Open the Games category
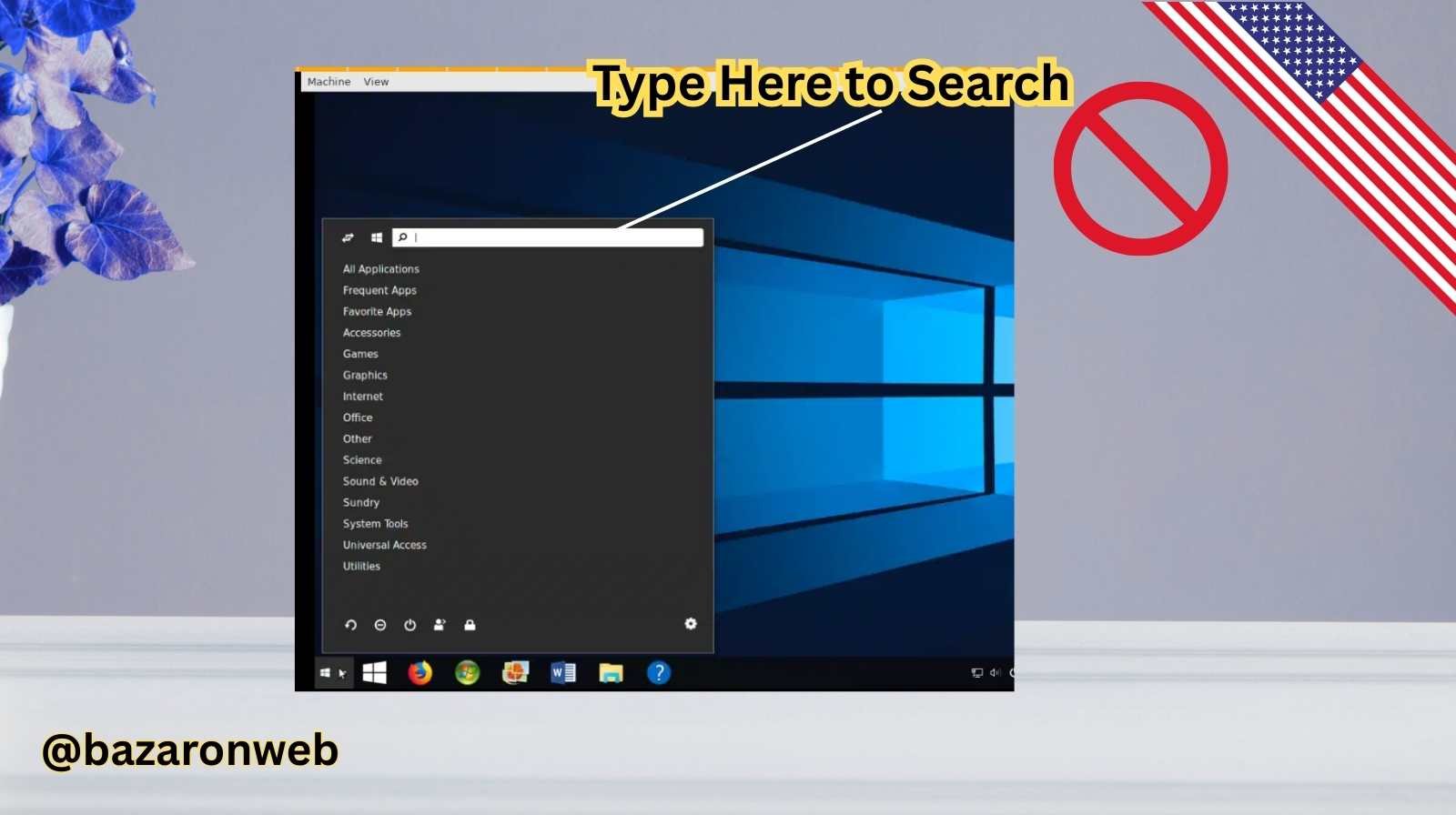The height and width of the screenshot is (815, 1456). point(360,354)
